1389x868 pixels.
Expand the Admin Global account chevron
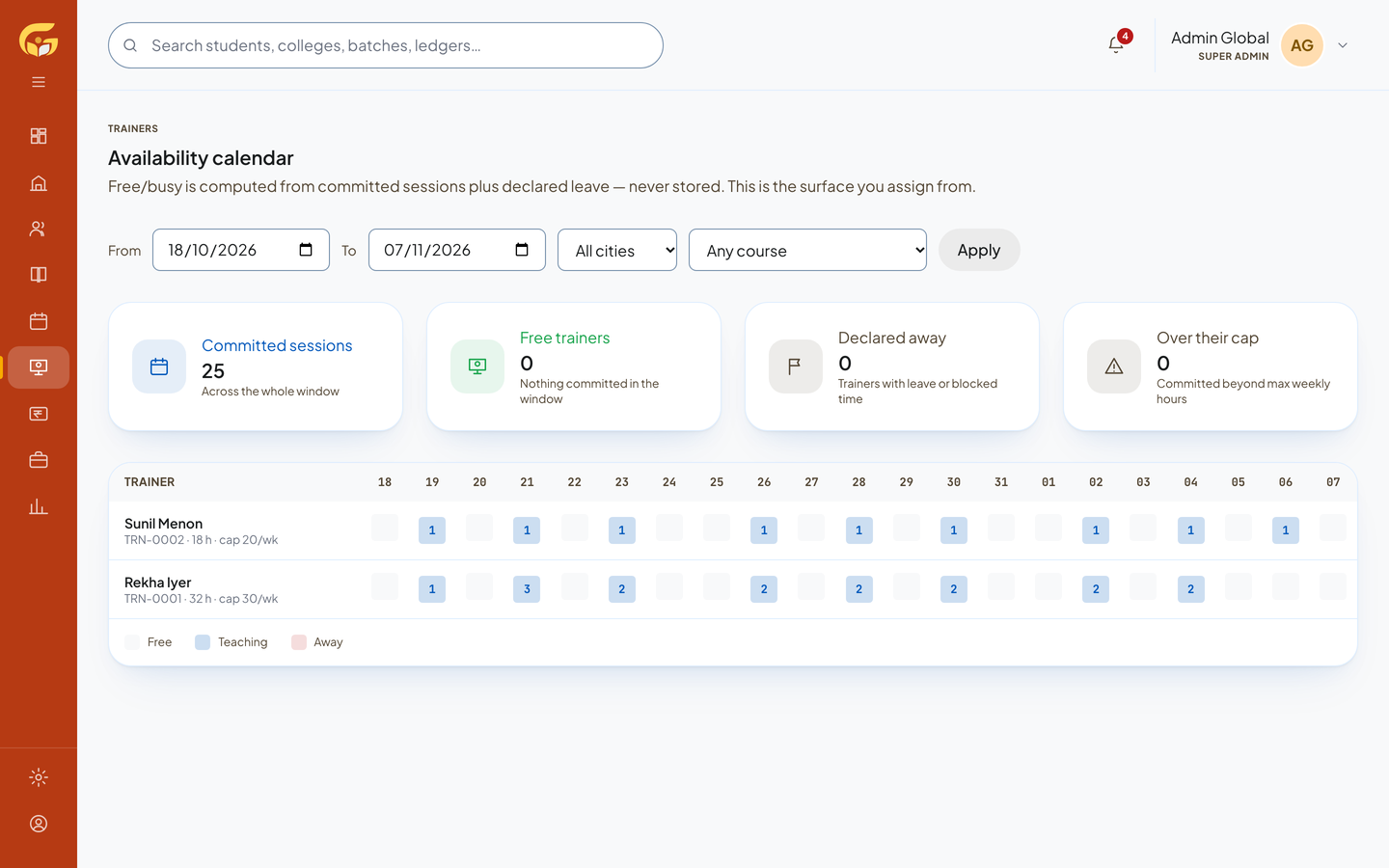pyautogui.click(x=1343, y=45)
